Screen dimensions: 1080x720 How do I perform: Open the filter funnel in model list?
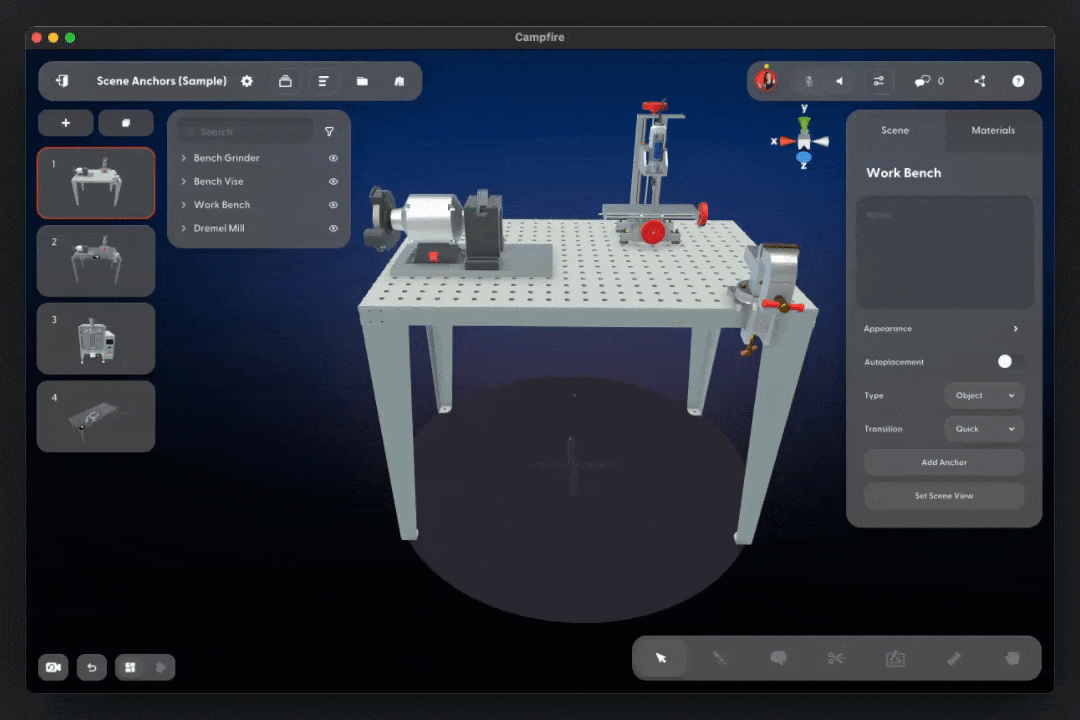pos(329,131)
